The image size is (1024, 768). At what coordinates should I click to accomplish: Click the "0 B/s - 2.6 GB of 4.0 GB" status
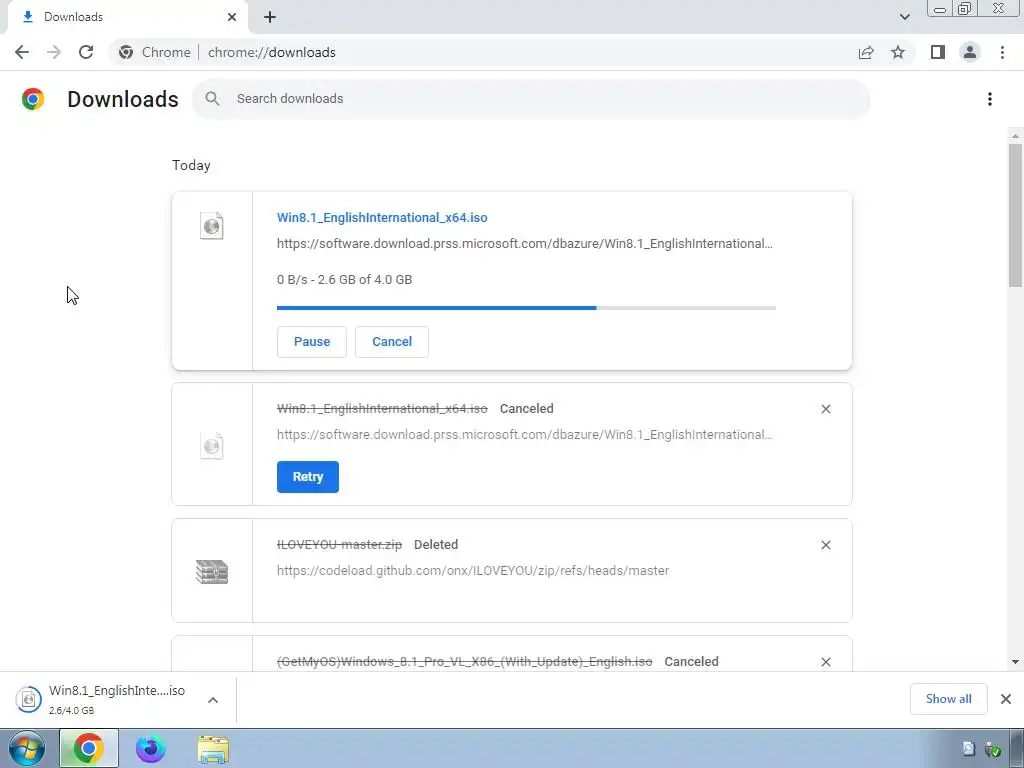344,280
